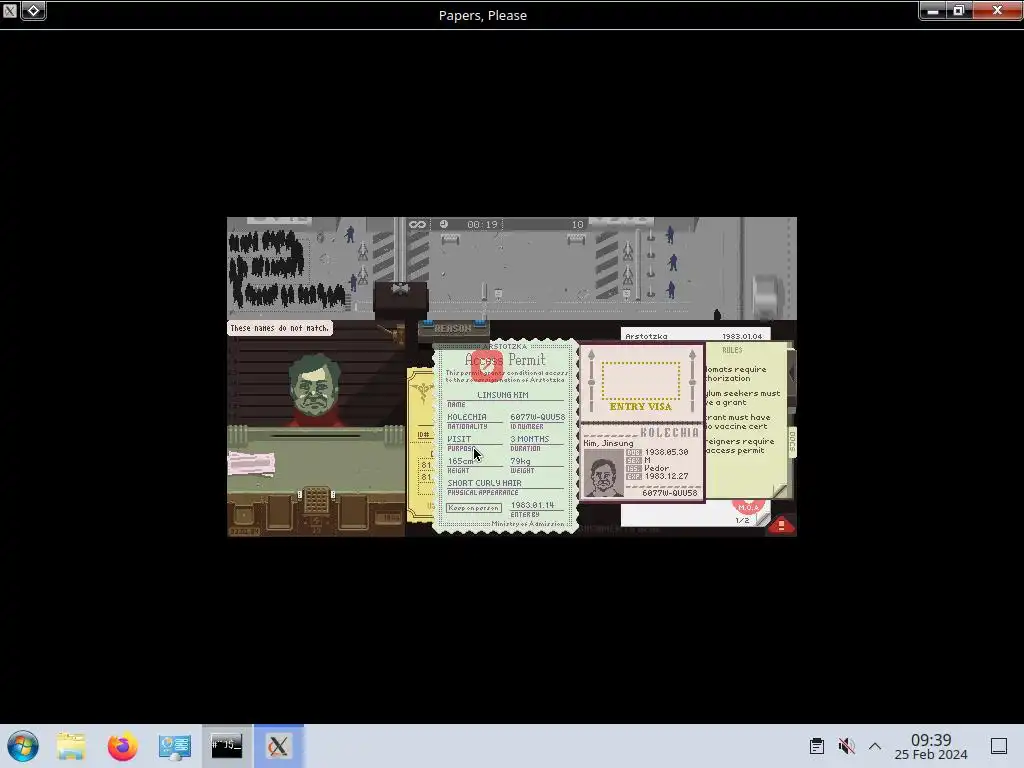1024x768 pixels.
Task: Click the score value 10 in the top bar
Action: (577, 225)
